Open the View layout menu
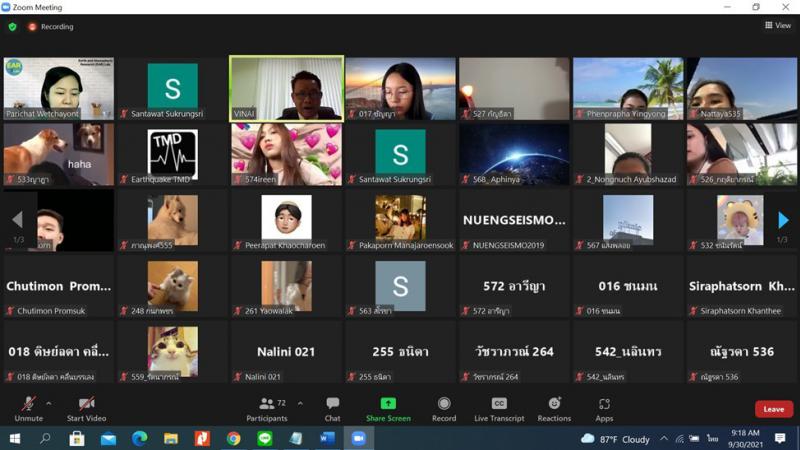 (778, 25)
